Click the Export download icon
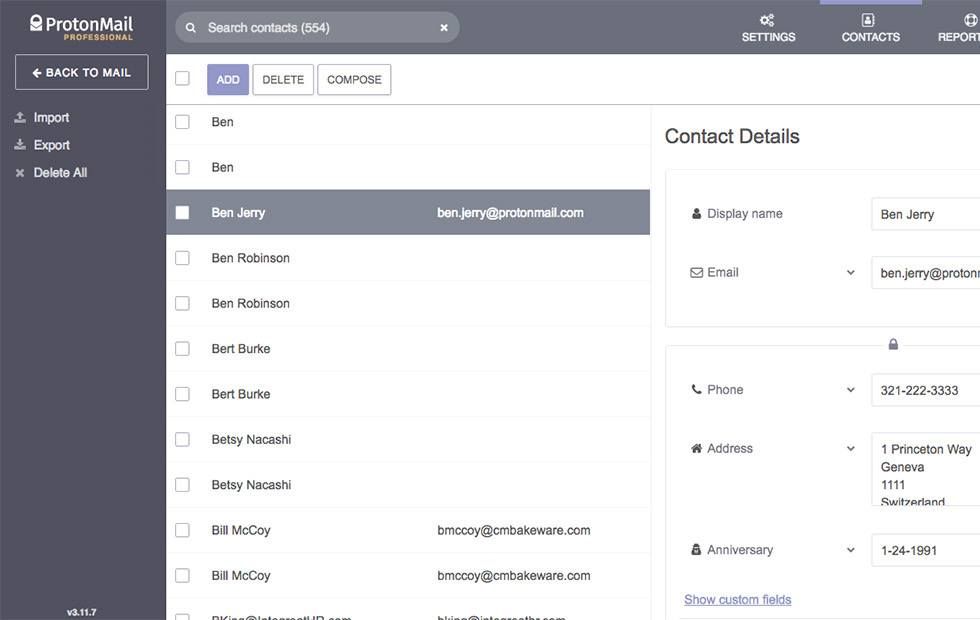This screenshot has width=980, height=620. point(20,145)
